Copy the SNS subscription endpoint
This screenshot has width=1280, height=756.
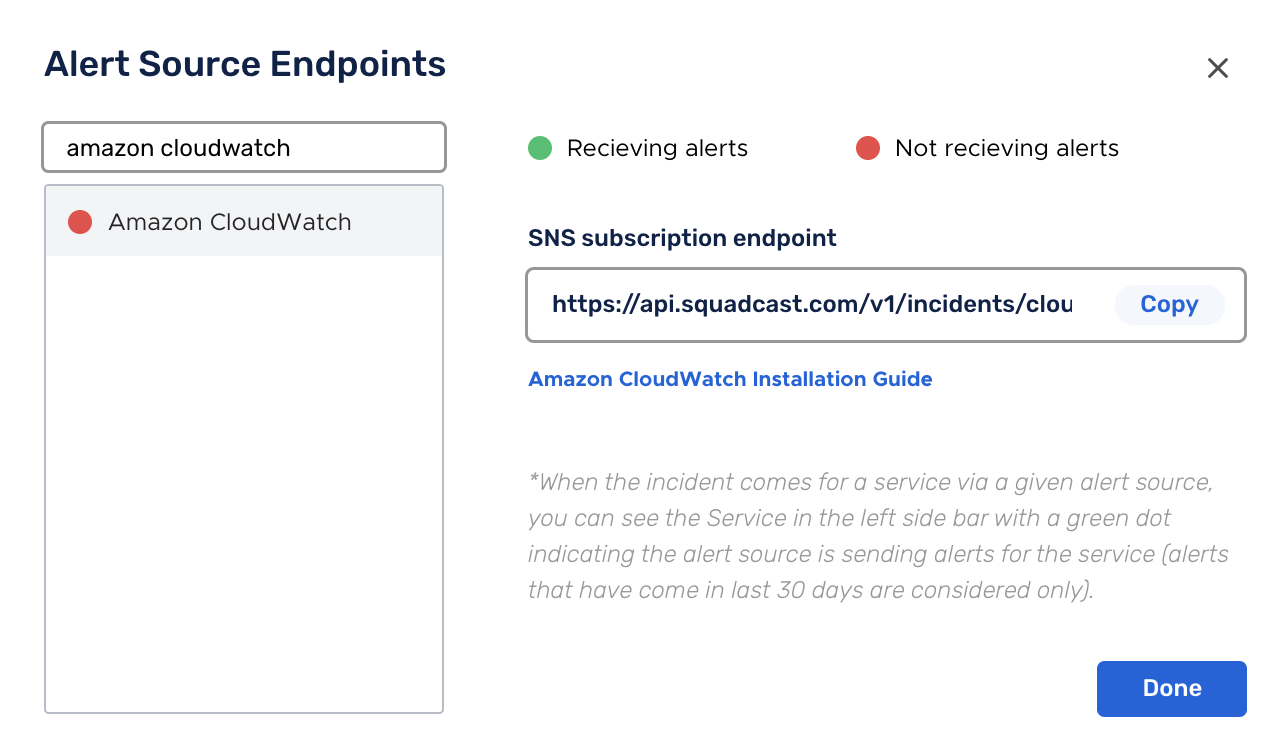[x=1169, y=305]
